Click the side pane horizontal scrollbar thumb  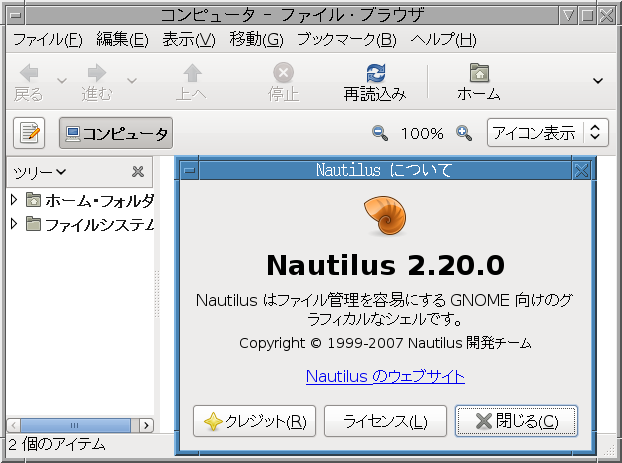click(x=75, y=425)
